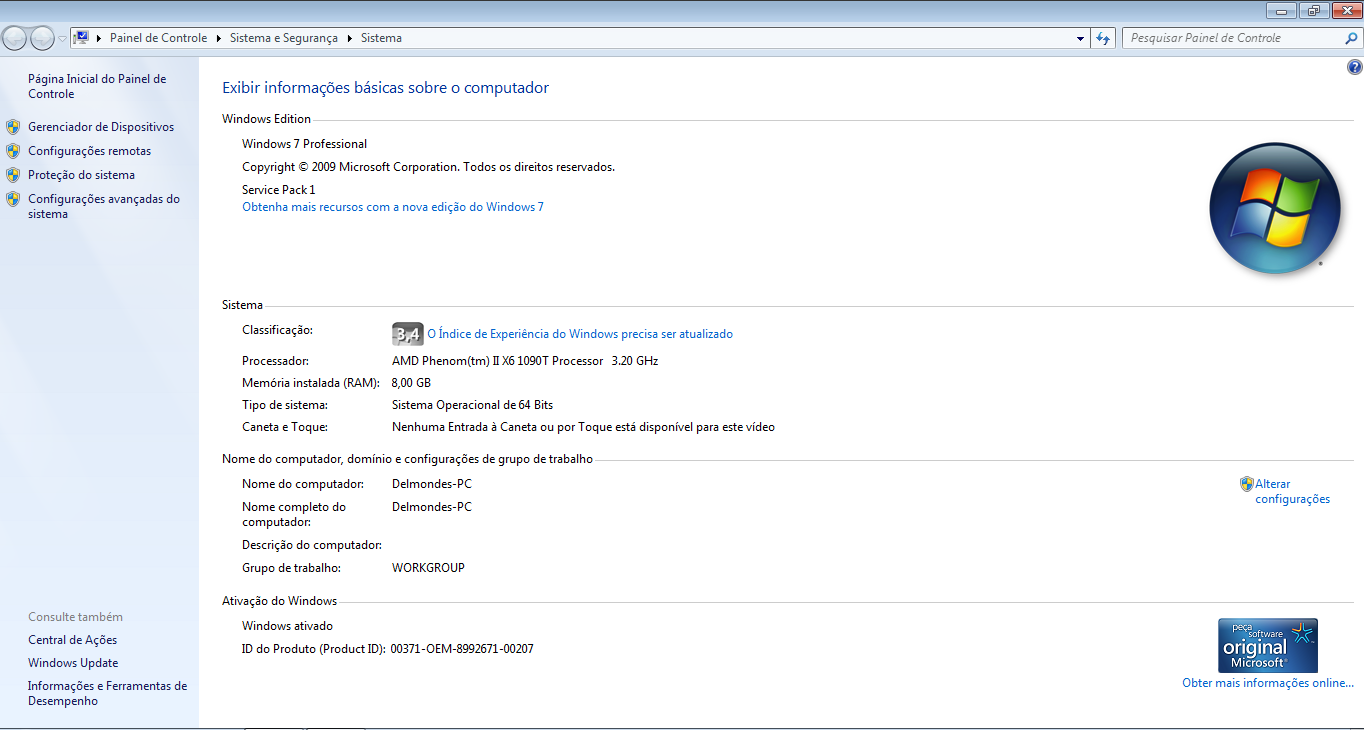Click the search magnifier icon
This screenshot has height=730, width=1364.
(1351, 38)
